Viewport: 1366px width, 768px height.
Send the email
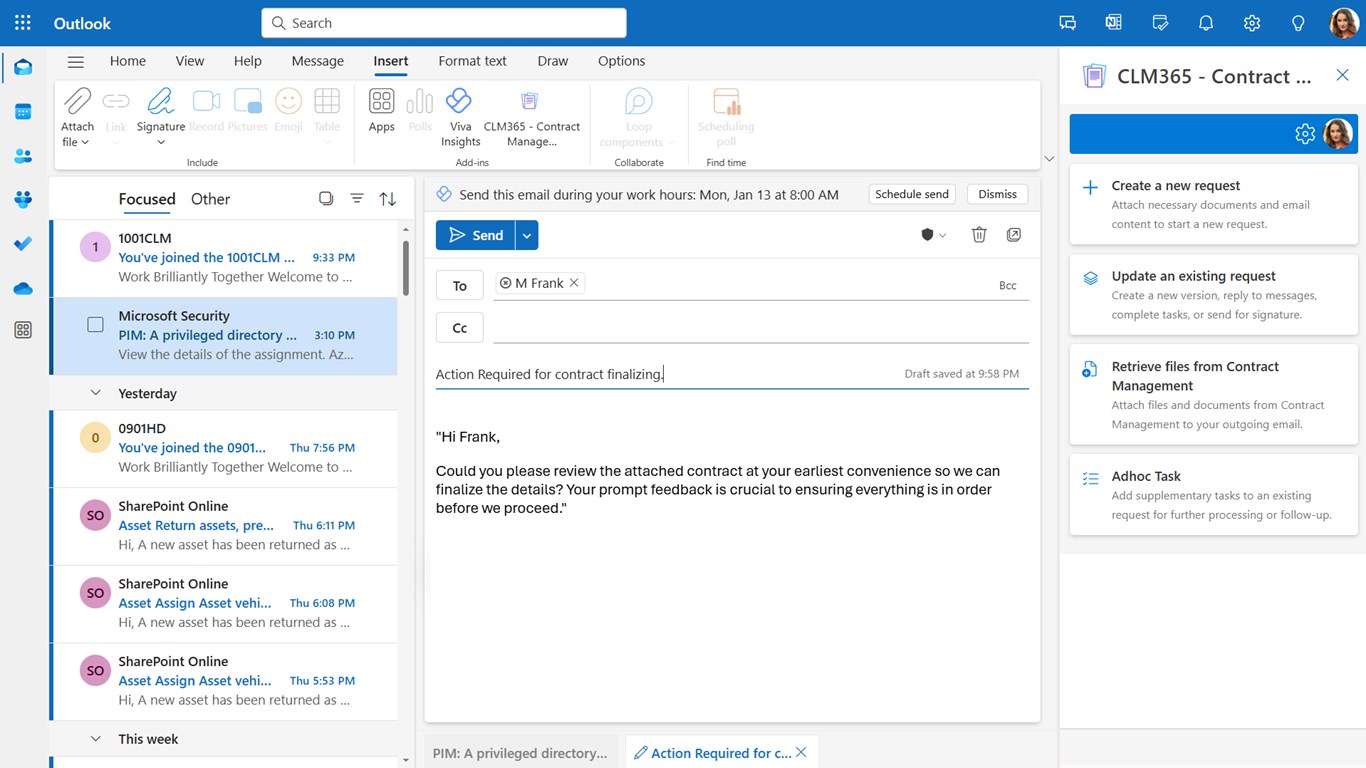[476, 235]
